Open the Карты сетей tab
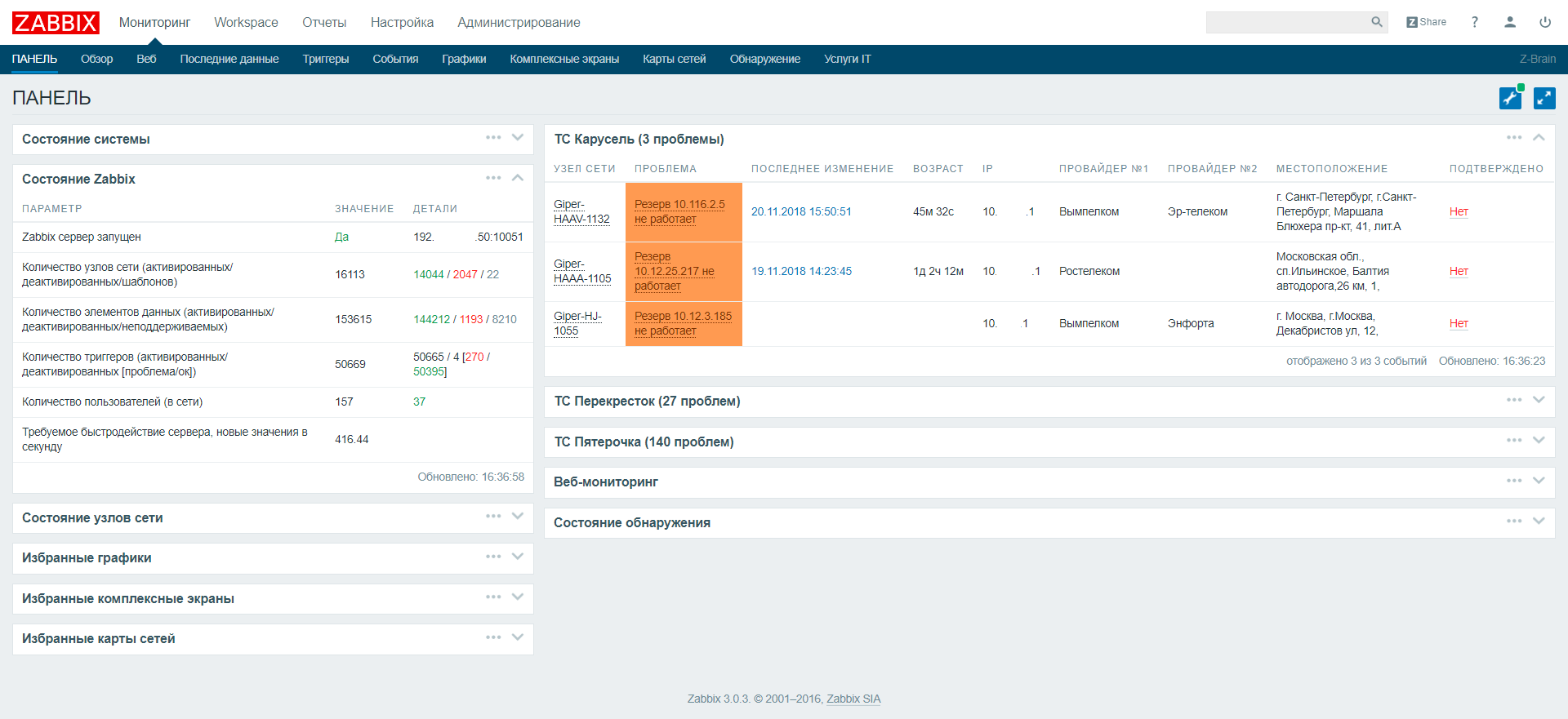The width and height of the screenshot is (1568, 719). (x=675, y=59)
